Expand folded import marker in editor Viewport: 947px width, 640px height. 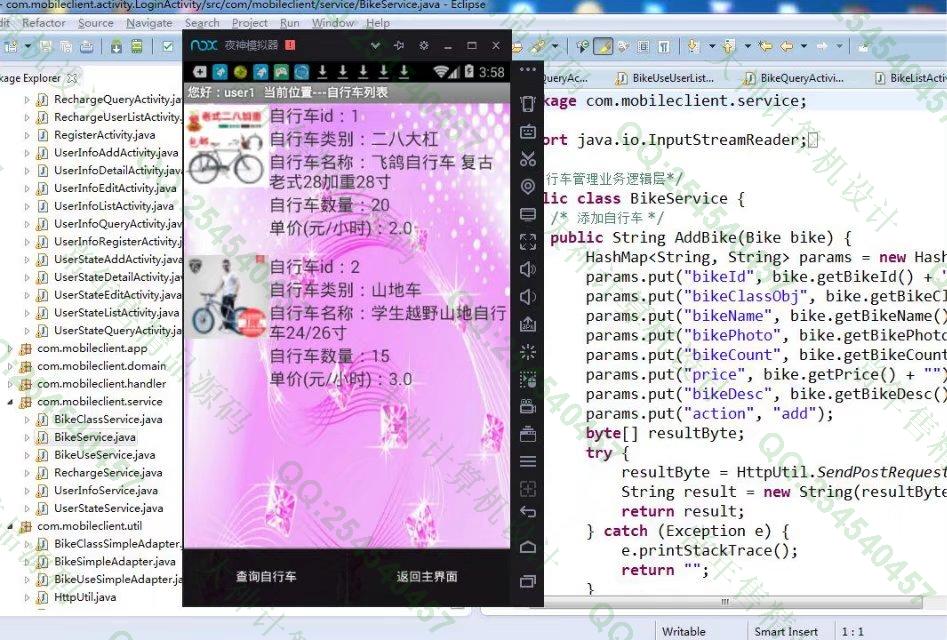[x=813, y=140]
